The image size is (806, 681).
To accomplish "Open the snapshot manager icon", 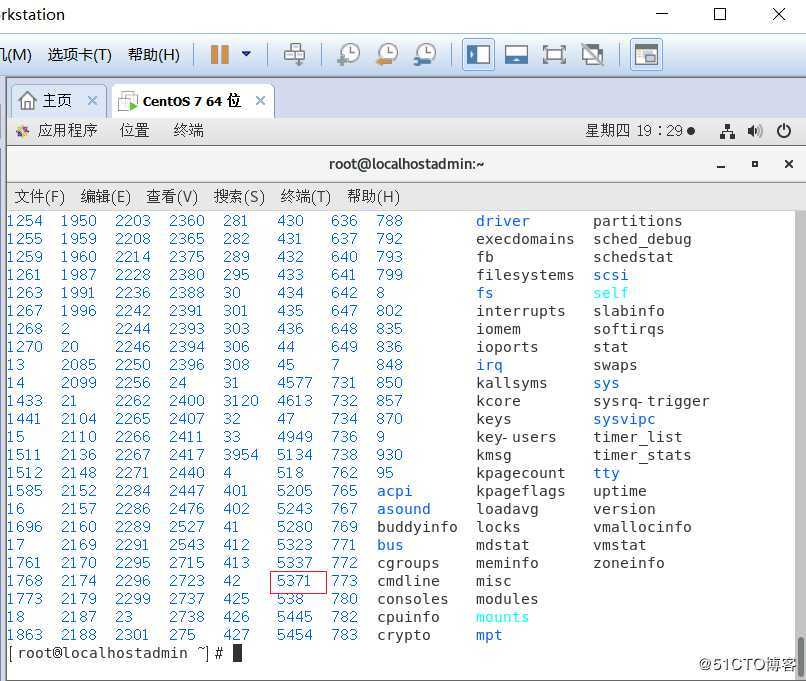I will point(425,54).
